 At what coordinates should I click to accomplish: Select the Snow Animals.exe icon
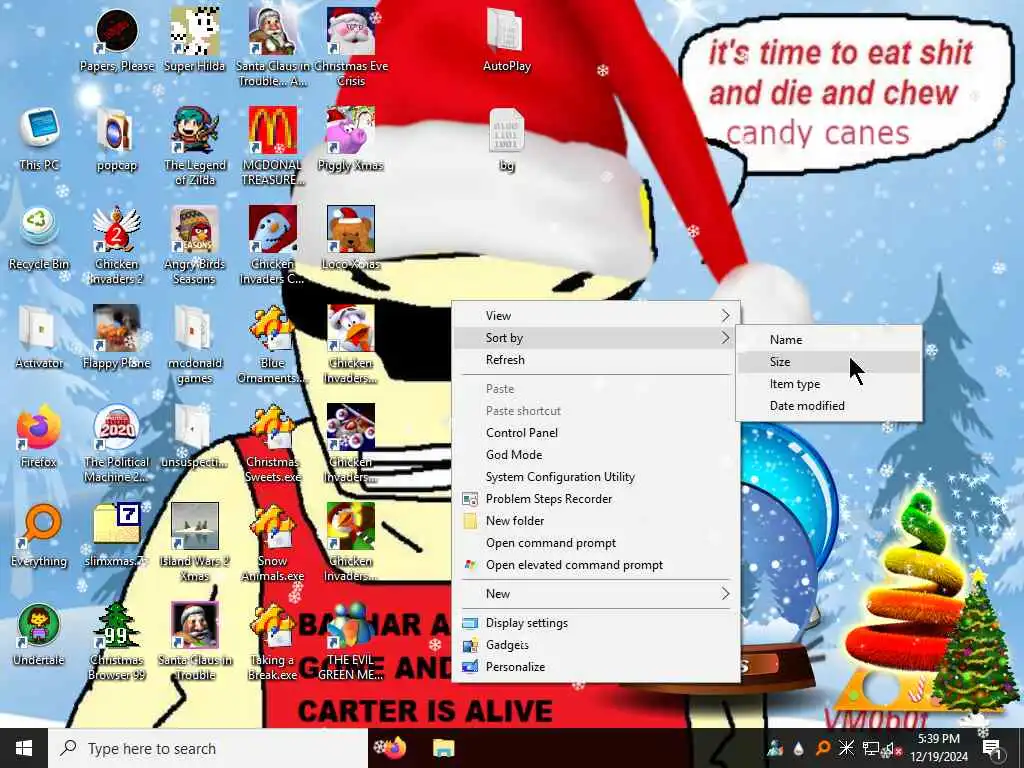pos(272,543)
